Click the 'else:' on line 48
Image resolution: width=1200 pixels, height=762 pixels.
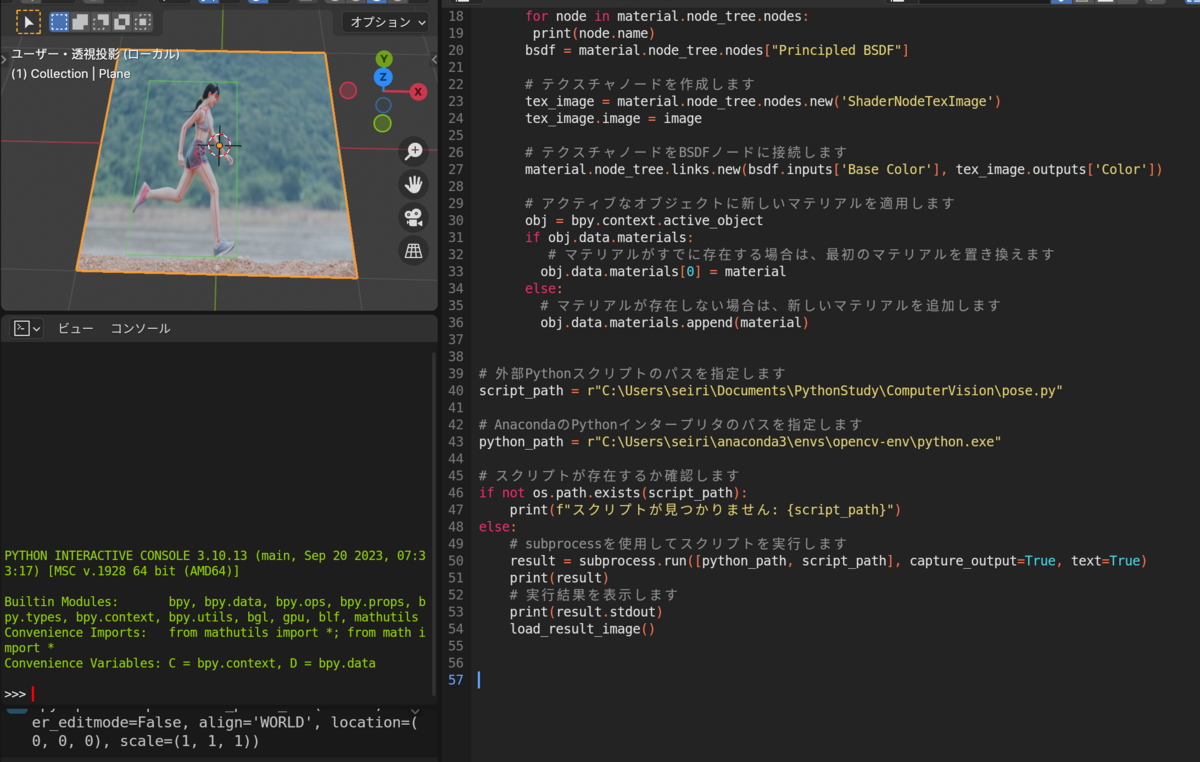click(x=497, y=526)
